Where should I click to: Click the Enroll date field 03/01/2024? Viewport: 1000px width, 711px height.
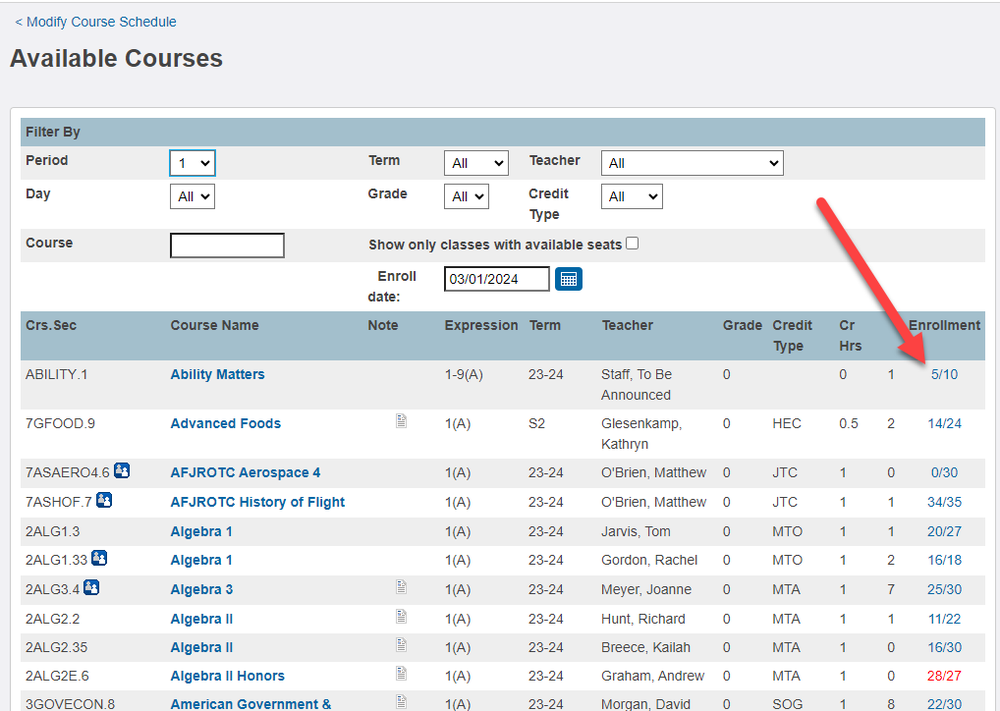coord(496,279)
